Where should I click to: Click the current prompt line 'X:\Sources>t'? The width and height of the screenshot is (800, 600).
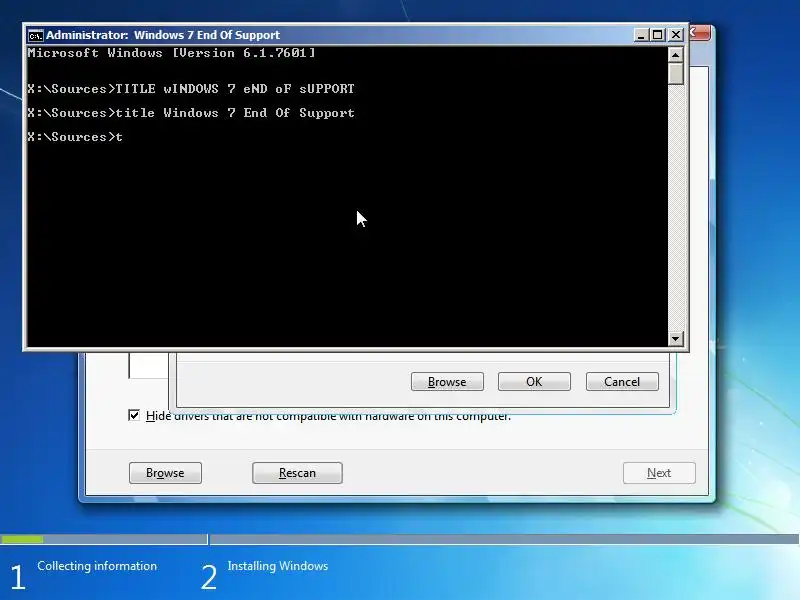point(75,137)
